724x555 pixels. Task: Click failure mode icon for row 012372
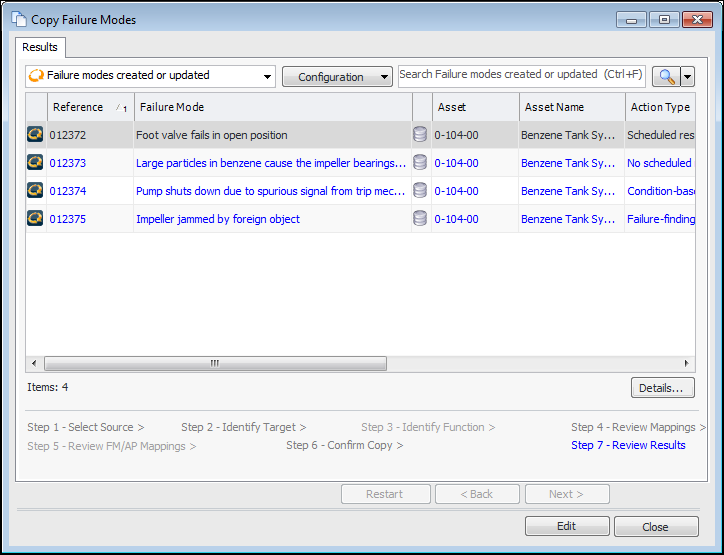35,135
